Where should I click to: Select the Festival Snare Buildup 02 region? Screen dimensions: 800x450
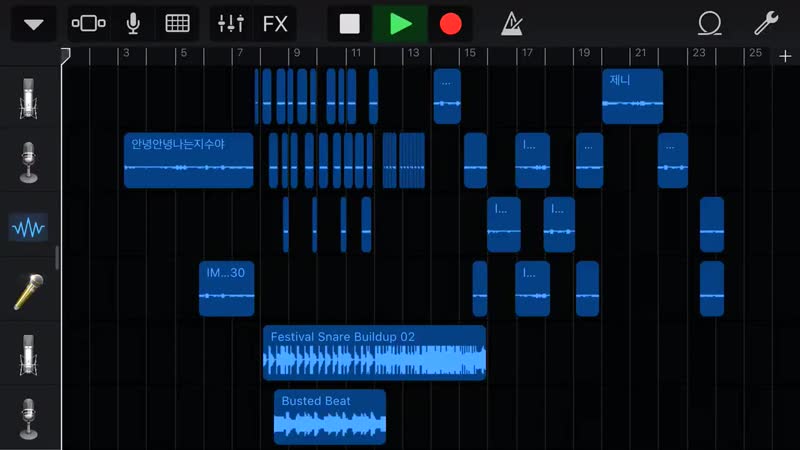[374, 352]
